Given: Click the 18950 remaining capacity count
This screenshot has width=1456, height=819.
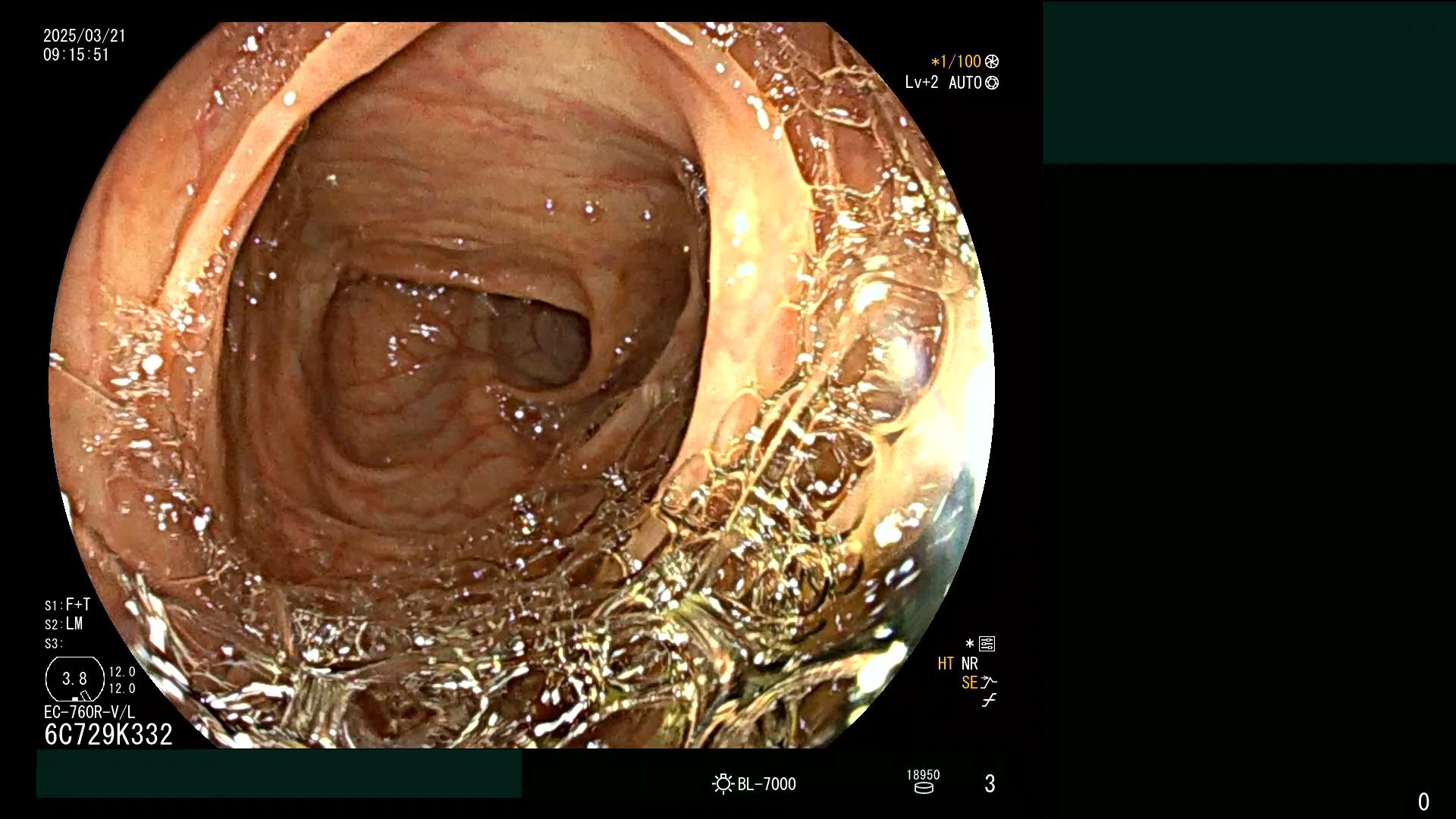Looking at the screenshot, I should [923, 774].
